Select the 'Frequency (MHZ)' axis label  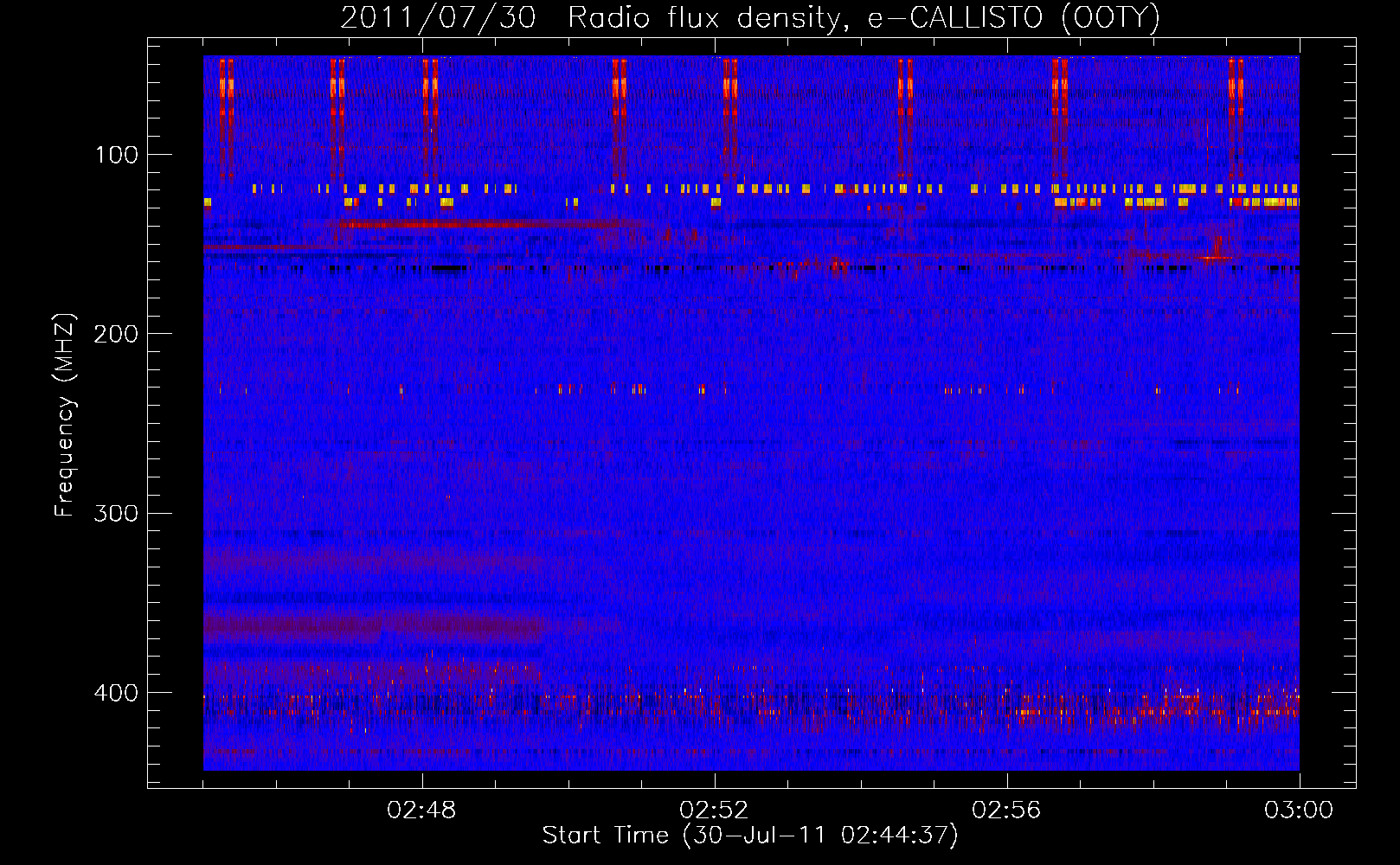(65, 415)
